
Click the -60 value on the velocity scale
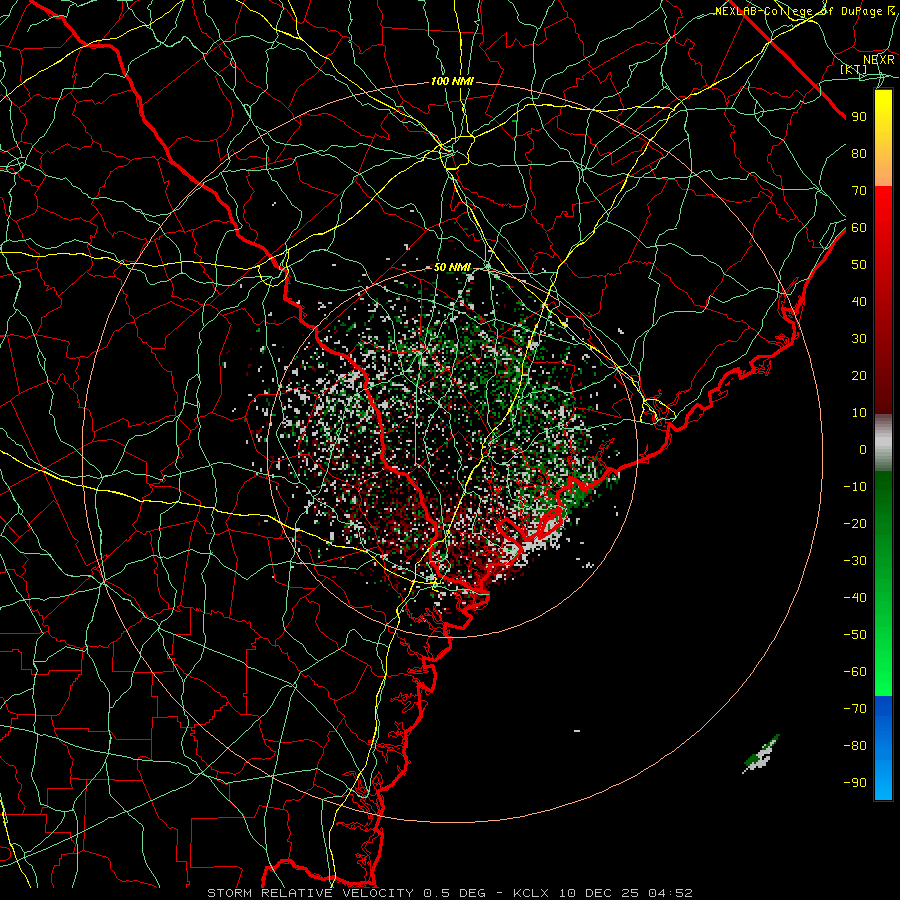click(855, 672)
